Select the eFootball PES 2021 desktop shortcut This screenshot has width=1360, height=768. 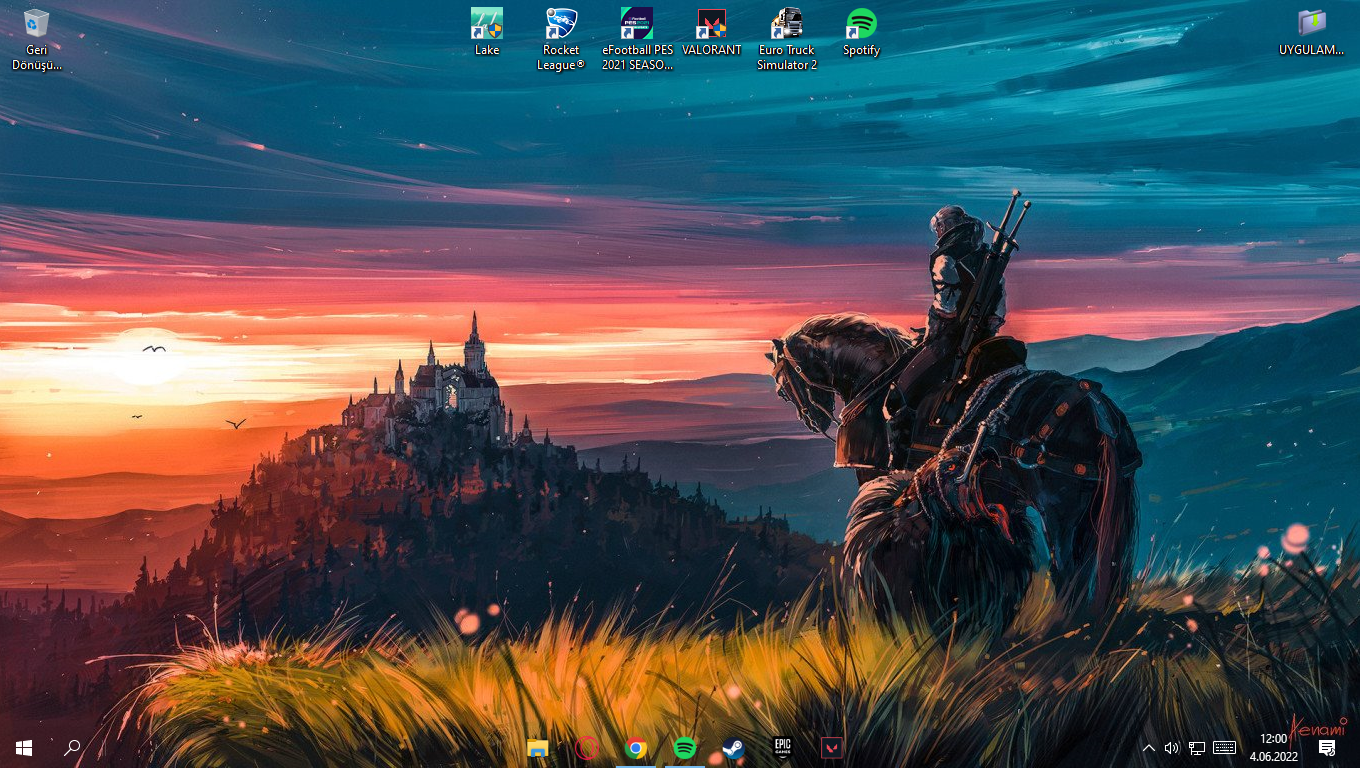tap(637, 40)
